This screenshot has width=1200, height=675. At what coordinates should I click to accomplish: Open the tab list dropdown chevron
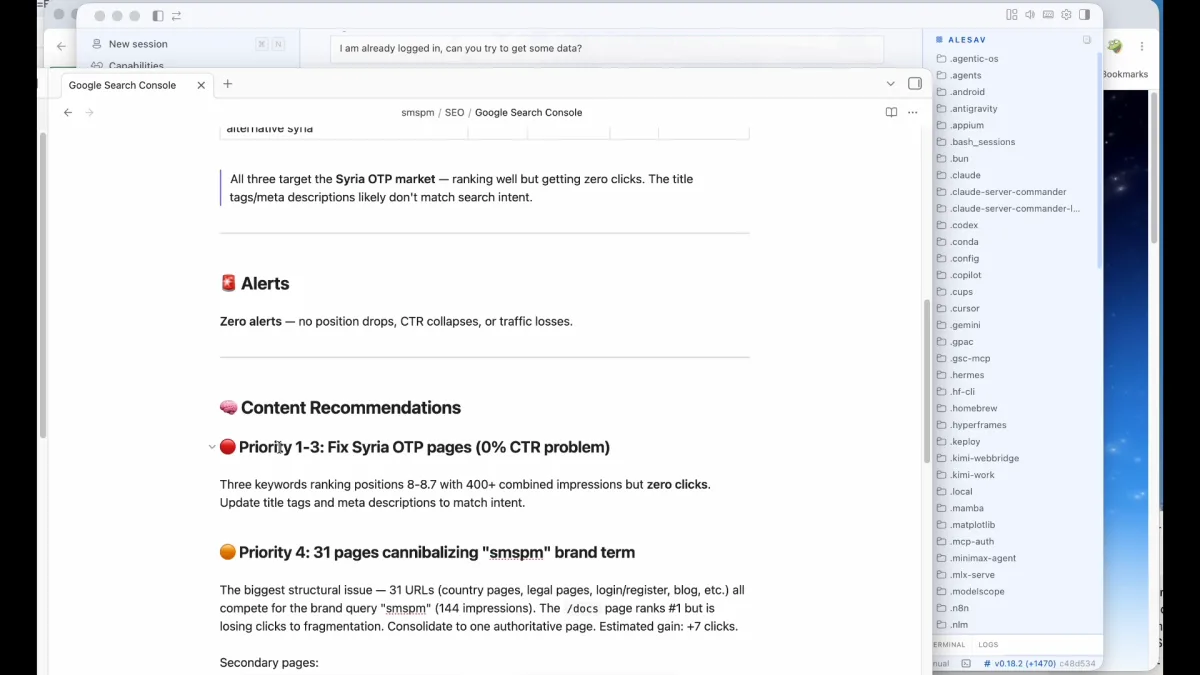[x=891, y=84]
